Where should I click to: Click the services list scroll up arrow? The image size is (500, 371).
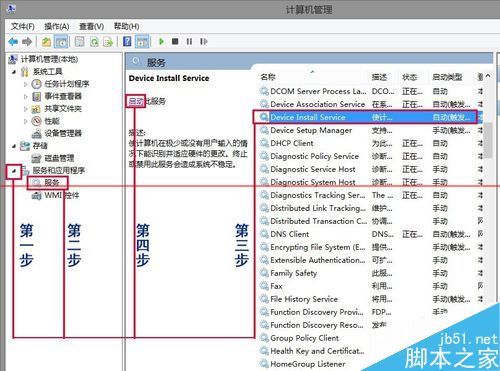click(488, 76)
